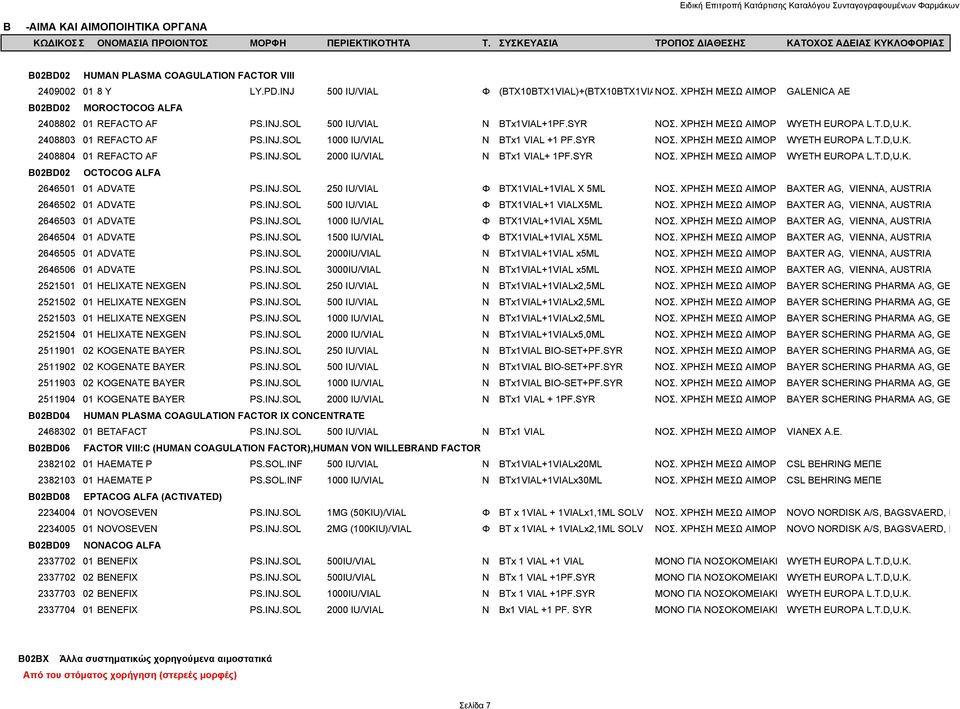Click the GALENICA AE license holder
This screenshot has height=709, width=960.
click(x=818, y=92)
